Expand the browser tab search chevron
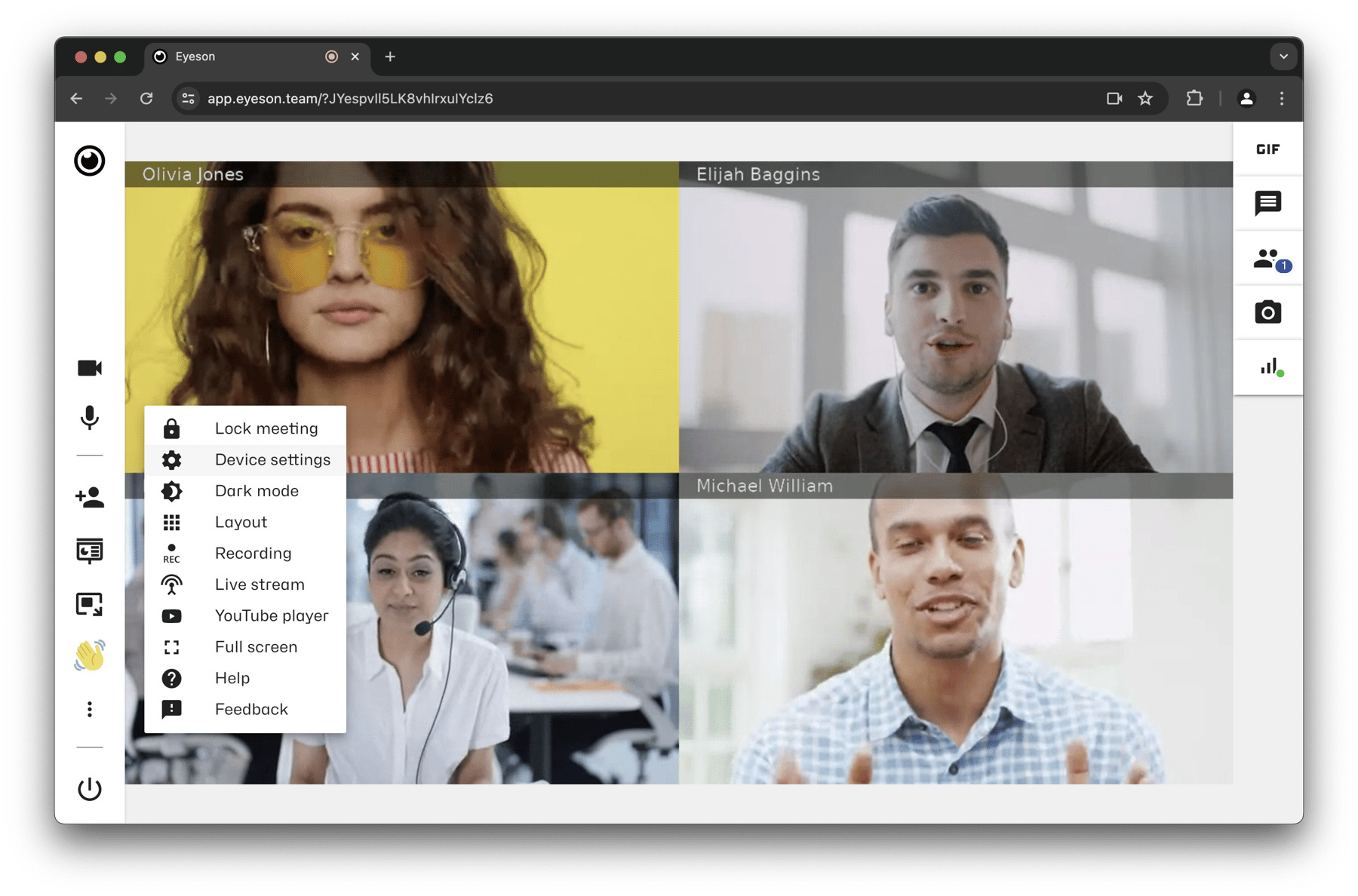Screen dimensions: 1358x896 click(1283, 57)
